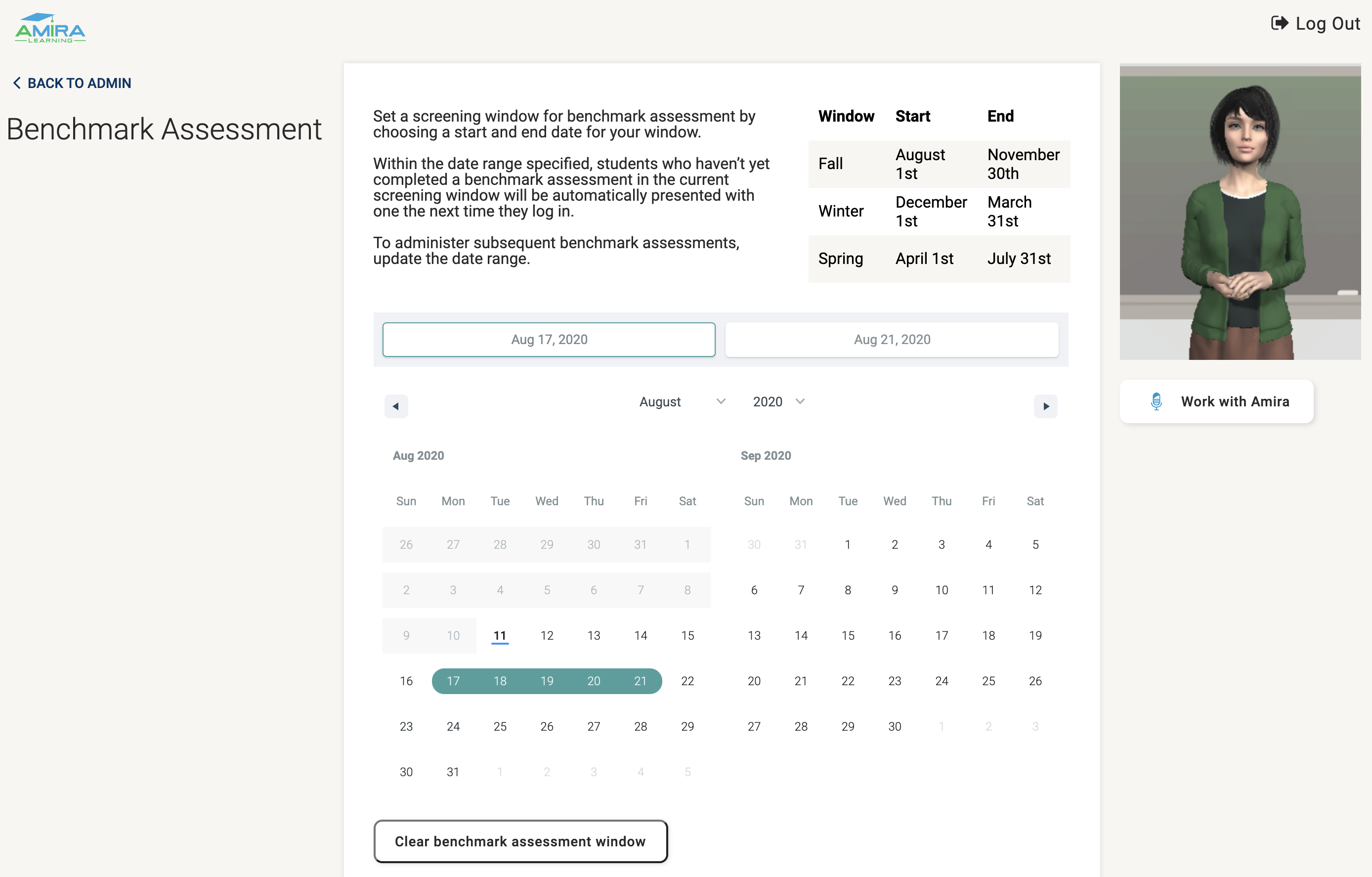Click the Benchmark Assessment page title

click(x=164, y=130)
